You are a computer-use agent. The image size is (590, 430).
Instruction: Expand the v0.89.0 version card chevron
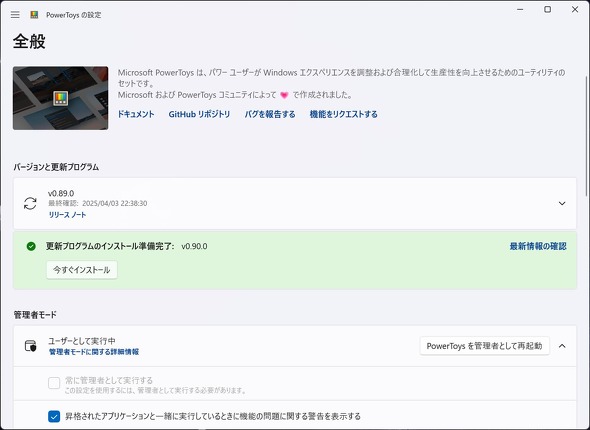coord(562,204)
